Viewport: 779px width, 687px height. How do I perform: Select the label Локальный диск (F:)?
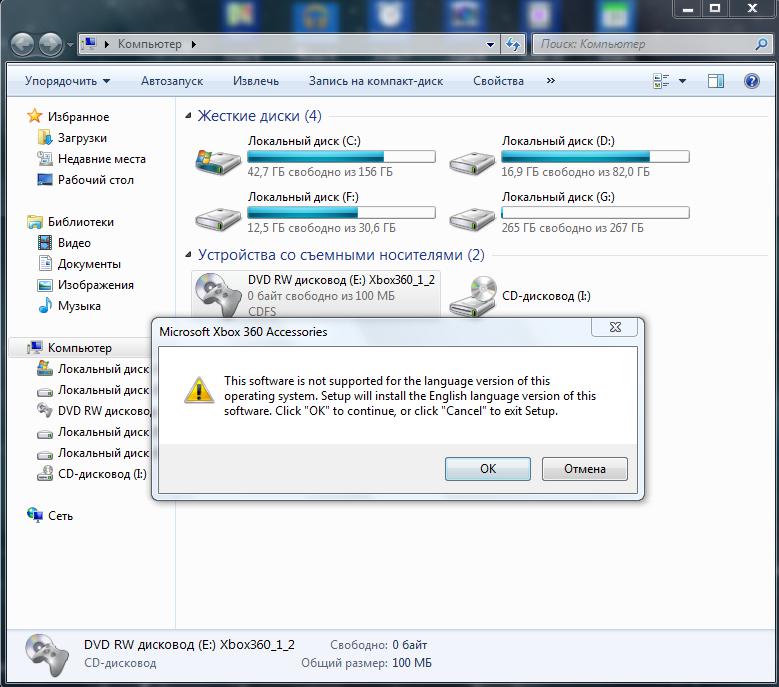pyautogui.click(x=303, y=197)
